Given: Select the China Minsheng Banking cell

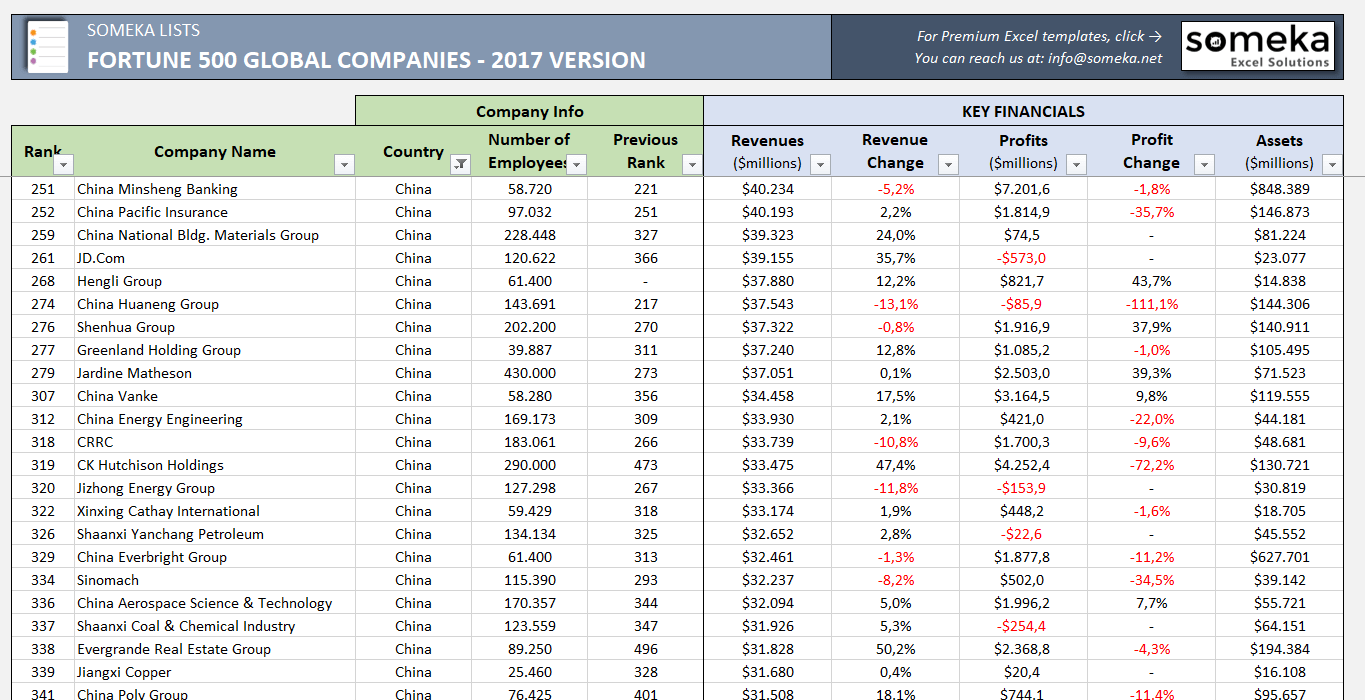Looking at the screenshot, I should click(x=214, y=189).
